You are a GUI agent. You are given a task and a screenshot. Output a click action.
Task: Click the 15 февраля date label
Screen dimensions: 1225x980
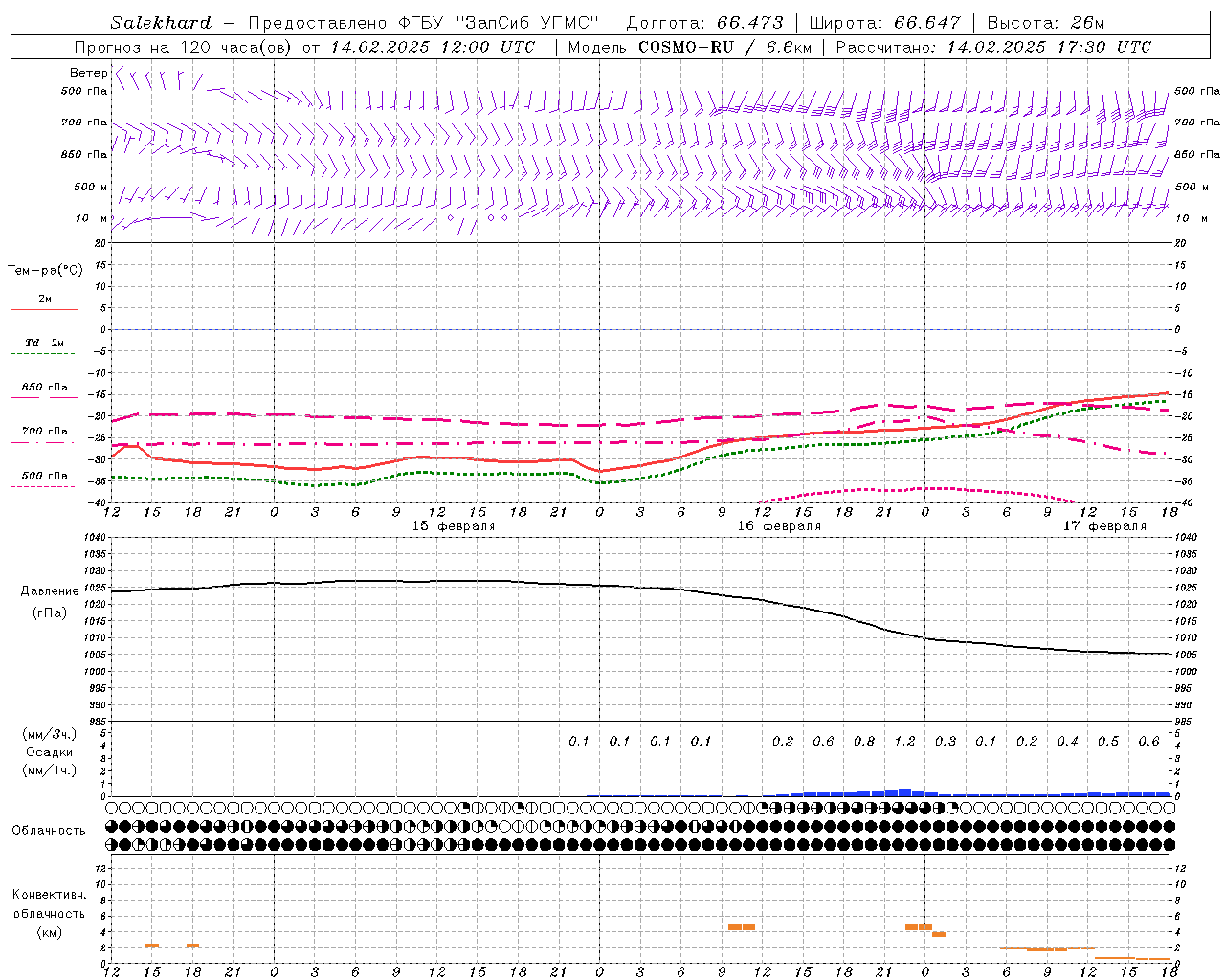point(454,526)
